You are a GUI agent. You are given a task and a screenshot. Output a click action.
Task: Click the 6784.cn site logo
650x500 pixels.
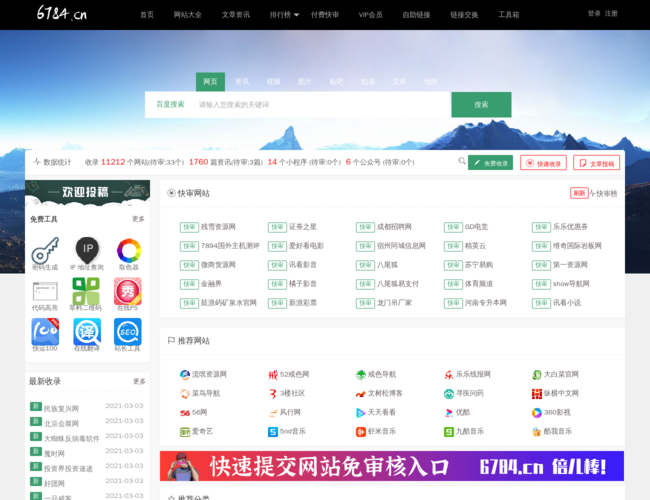click(x=62, y=13)
